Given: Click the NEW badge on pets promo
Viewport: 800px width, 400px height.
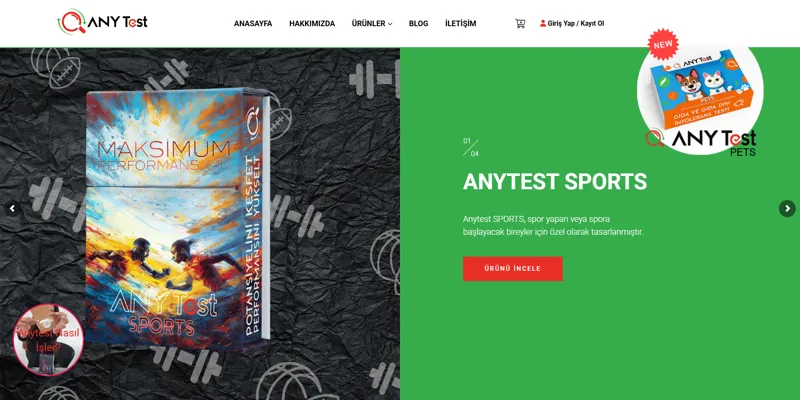Looking at the screenshot, I should coord(663,44).
